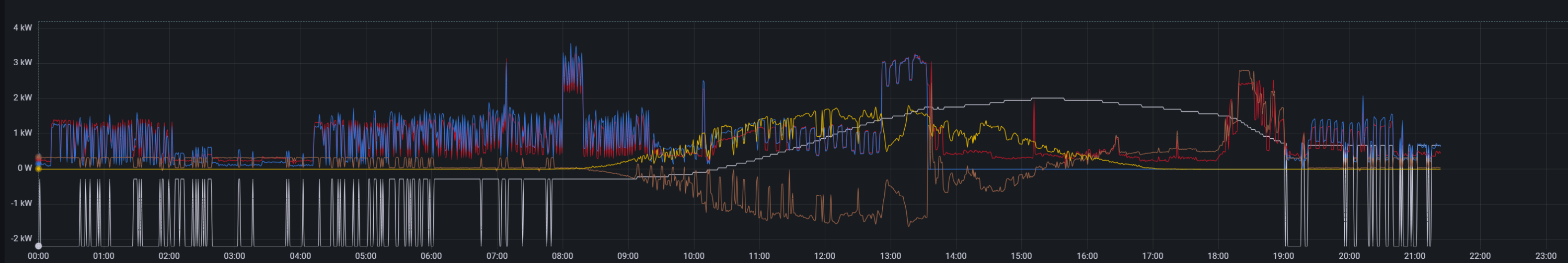Click the 08:00 time axis label

pyautogui.click(x=562, y=256)
